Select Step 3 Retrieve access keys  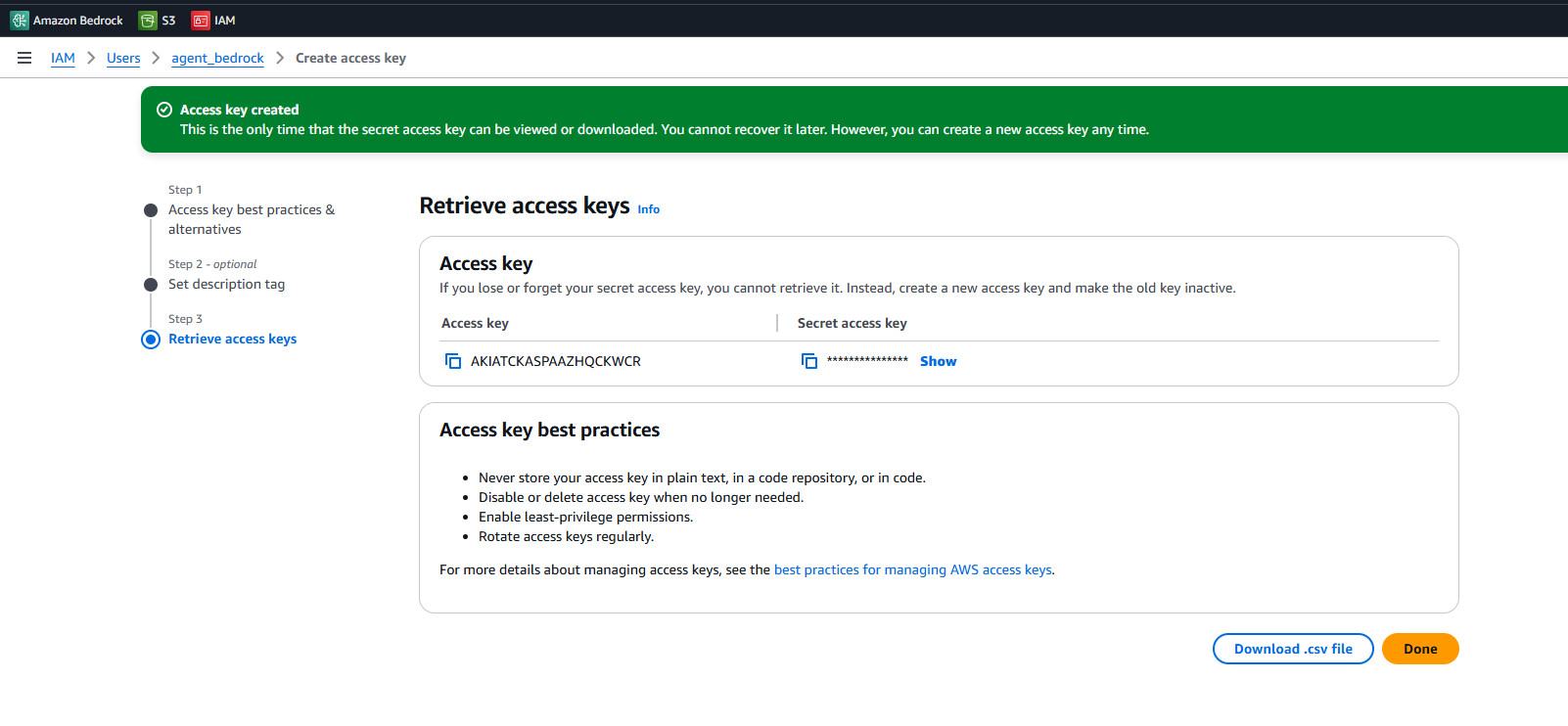click(232, 339)
